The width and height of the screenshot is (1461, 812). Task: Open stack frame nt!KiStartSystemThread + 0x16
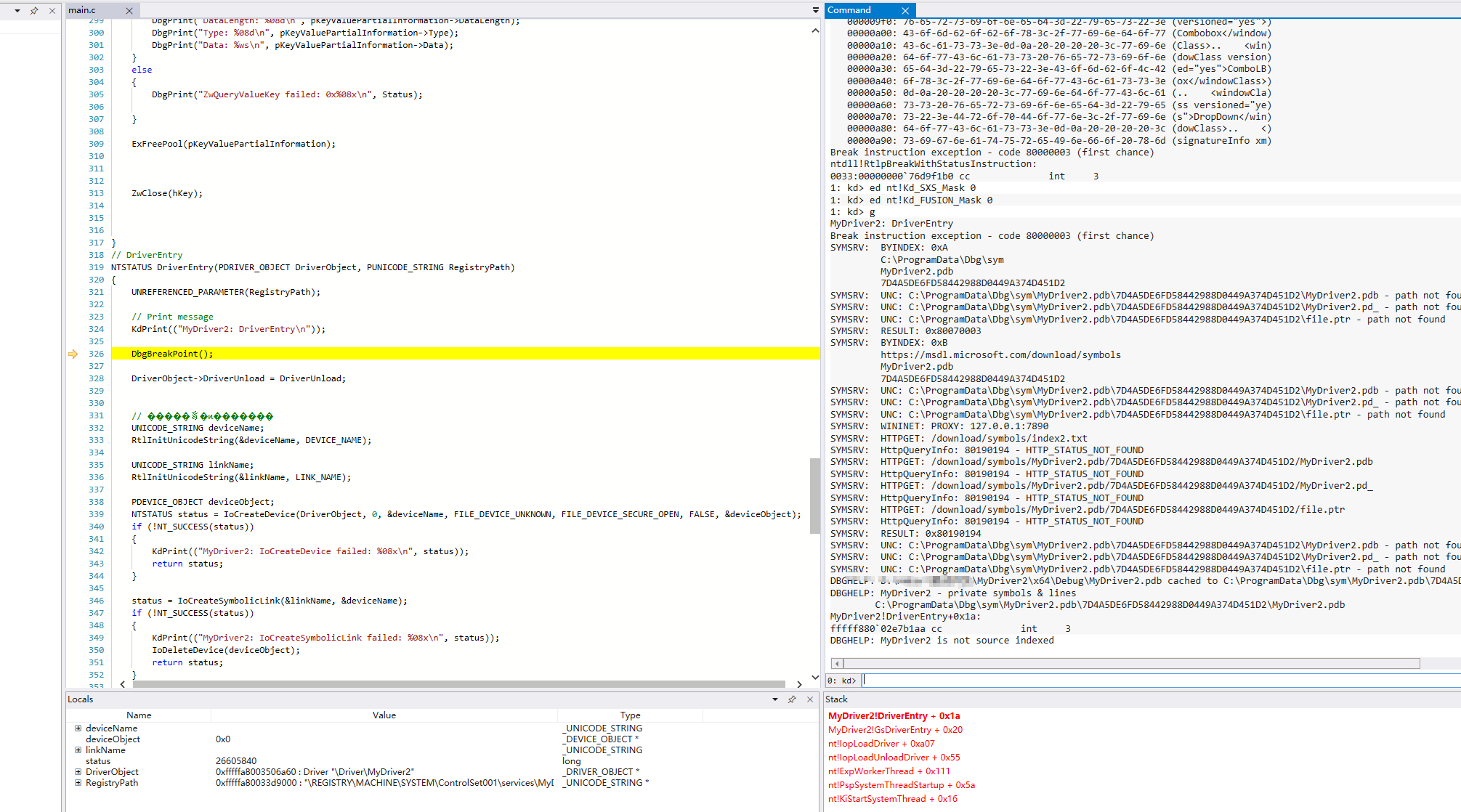coord(893,799)
